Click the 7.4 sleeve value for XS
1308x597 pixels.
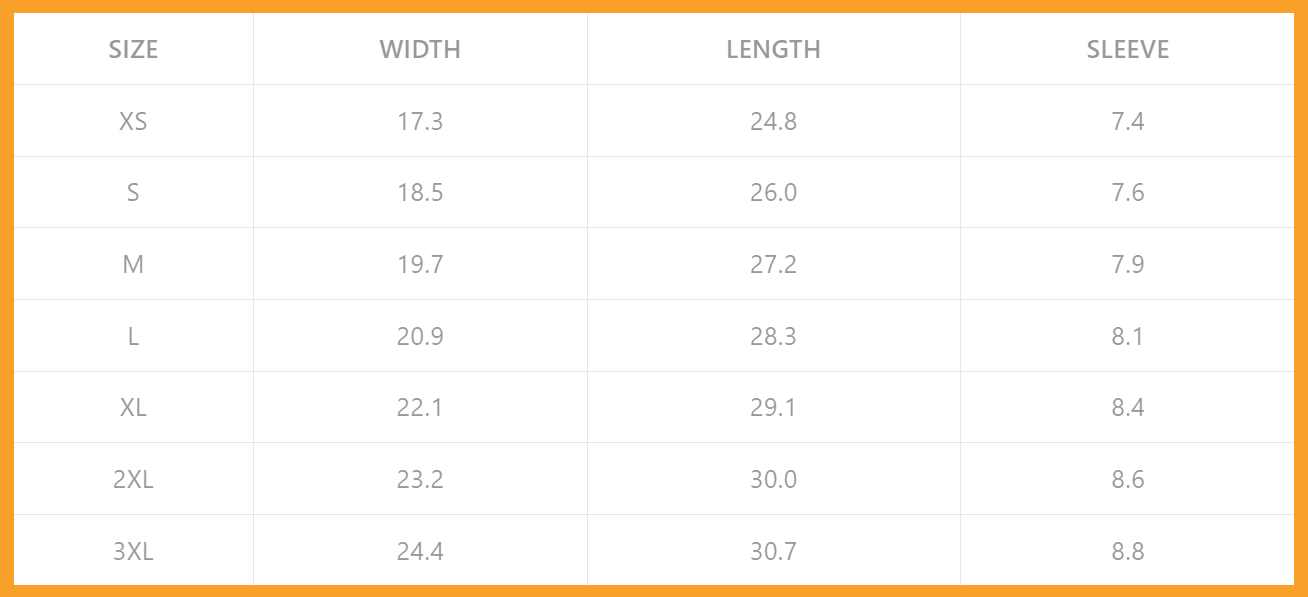tap(1127, 121)
